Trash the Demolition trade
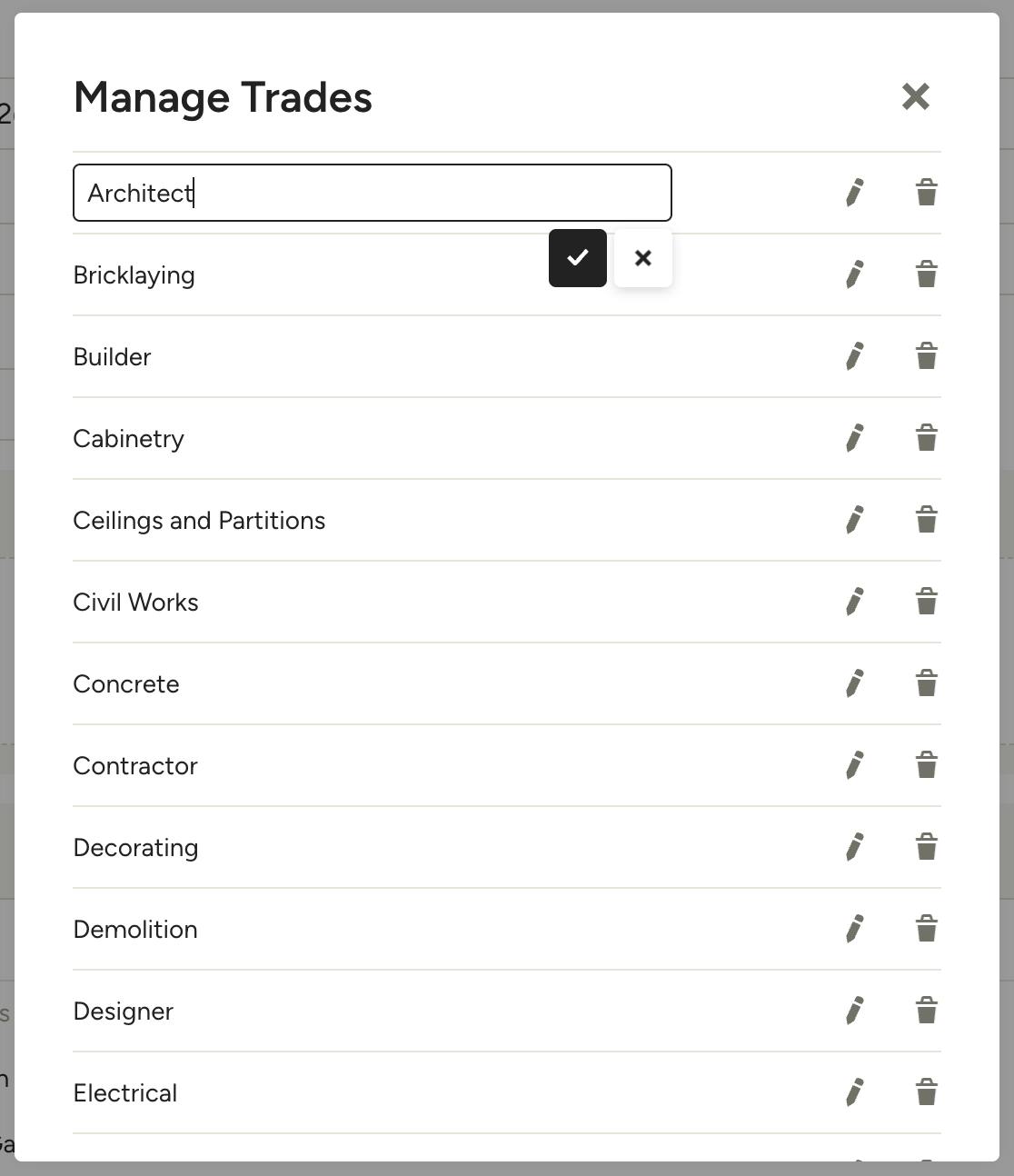The height and width of the screenshot is (1176, 1014). [927, 929]
